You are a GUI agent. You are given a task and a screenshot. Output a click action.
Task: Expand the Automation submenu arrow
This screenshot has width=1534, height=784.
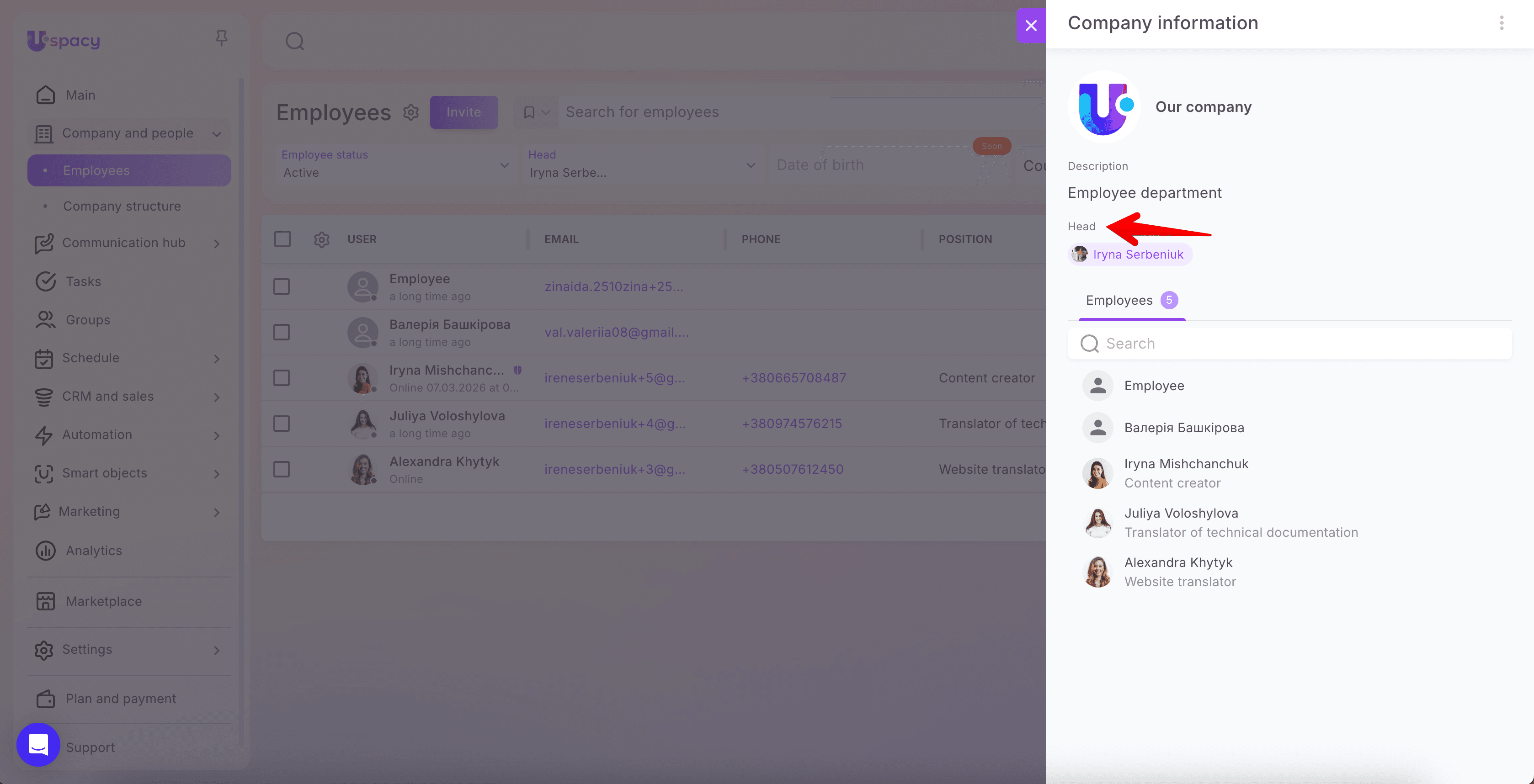click(217, 436)
